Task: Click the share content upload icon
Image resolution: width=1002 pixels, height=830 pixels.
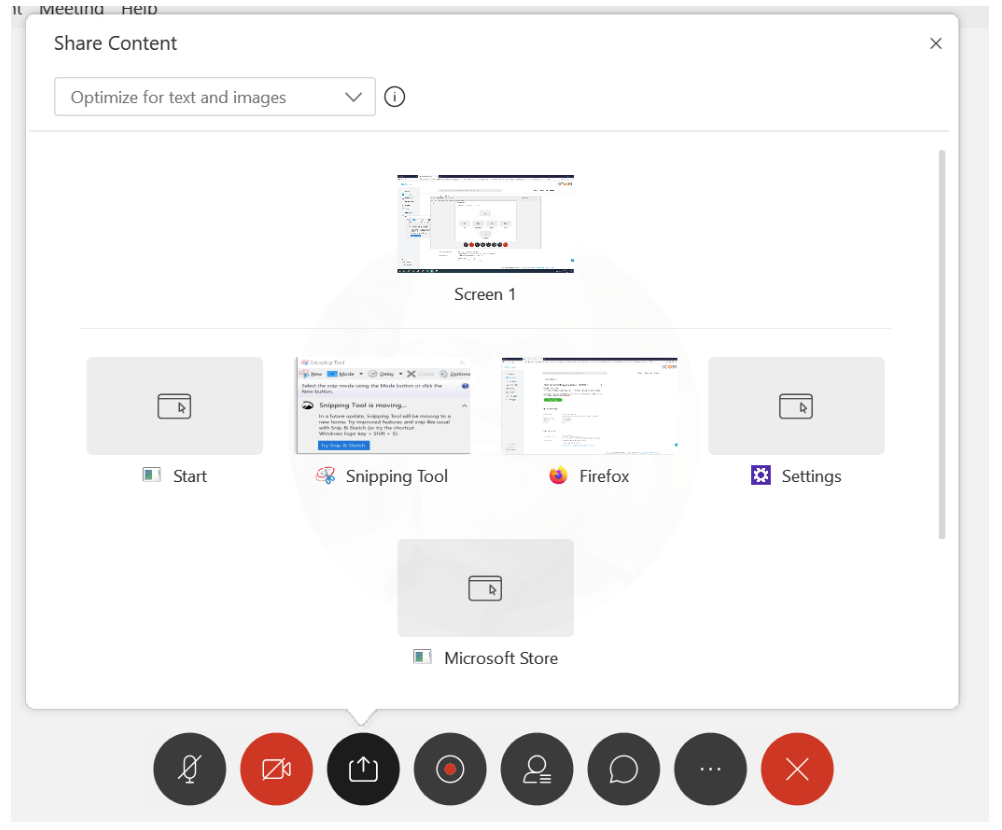Action: (x=363, y=769)
